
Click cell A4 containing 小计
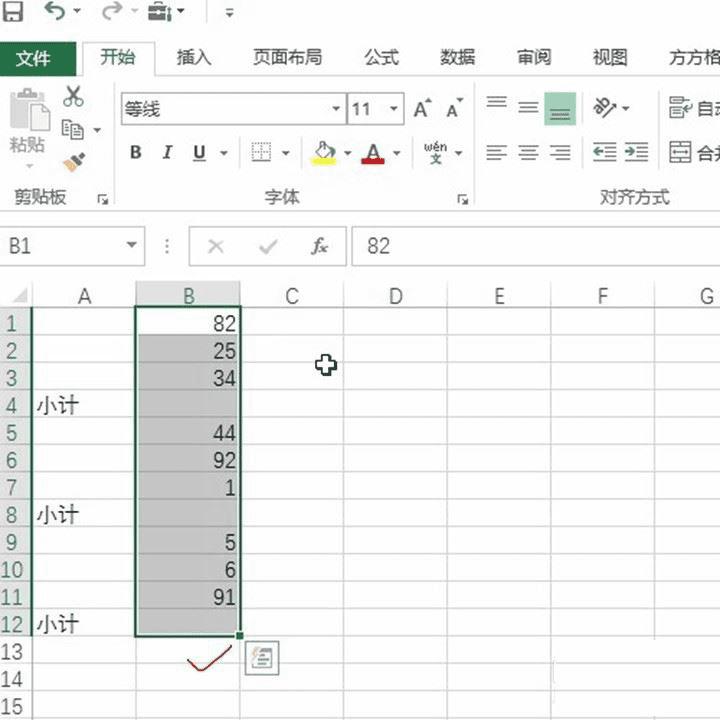coord(84,405)
